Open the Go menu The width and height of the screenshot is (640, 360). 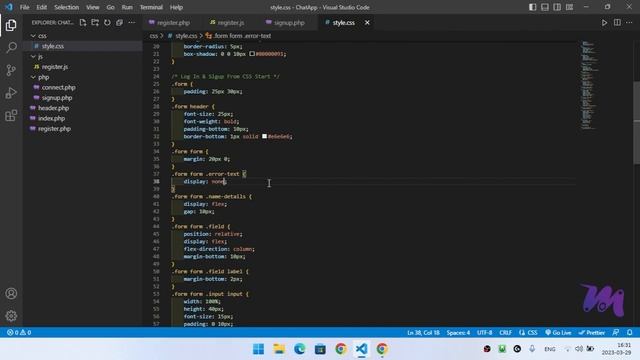(x=111, y=7)
